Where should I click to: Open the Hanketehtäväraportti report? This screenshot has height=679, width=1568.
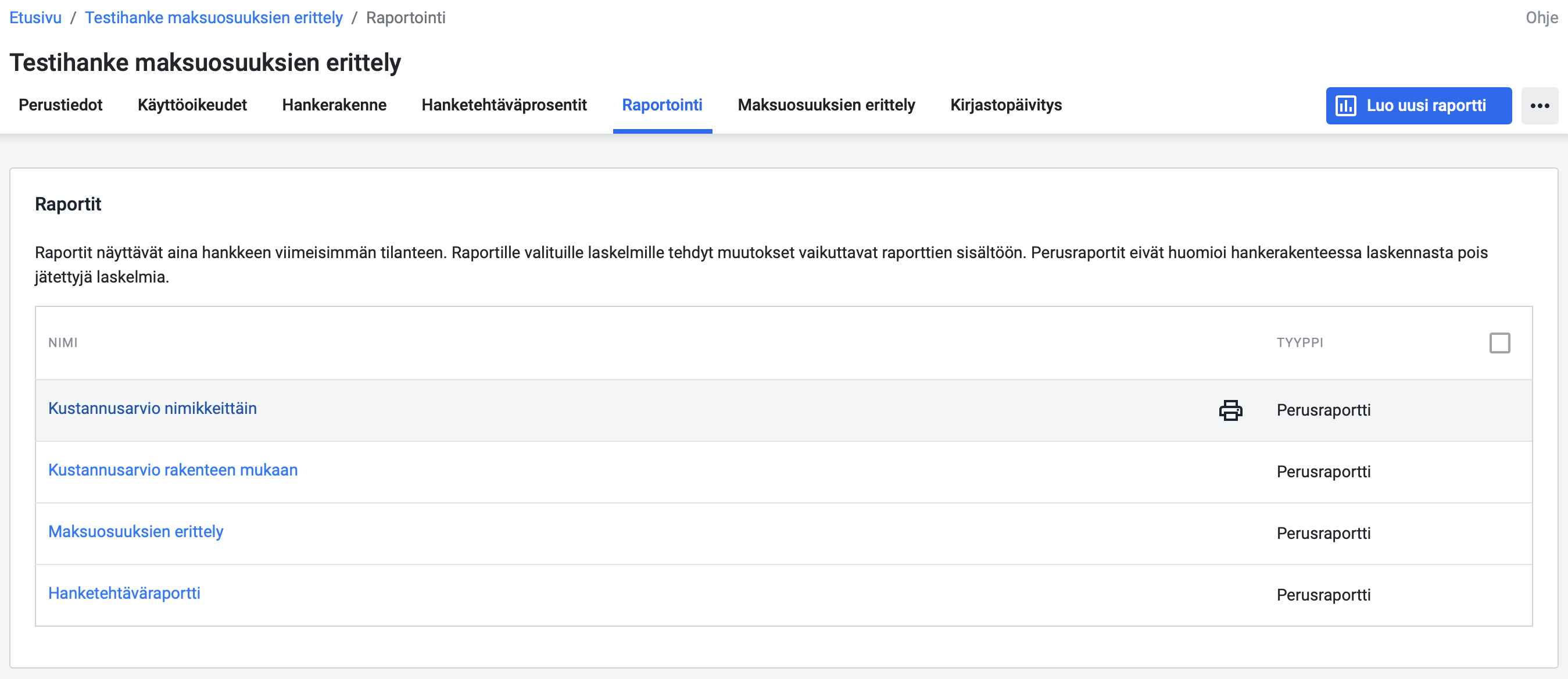[x=124, y=592]
